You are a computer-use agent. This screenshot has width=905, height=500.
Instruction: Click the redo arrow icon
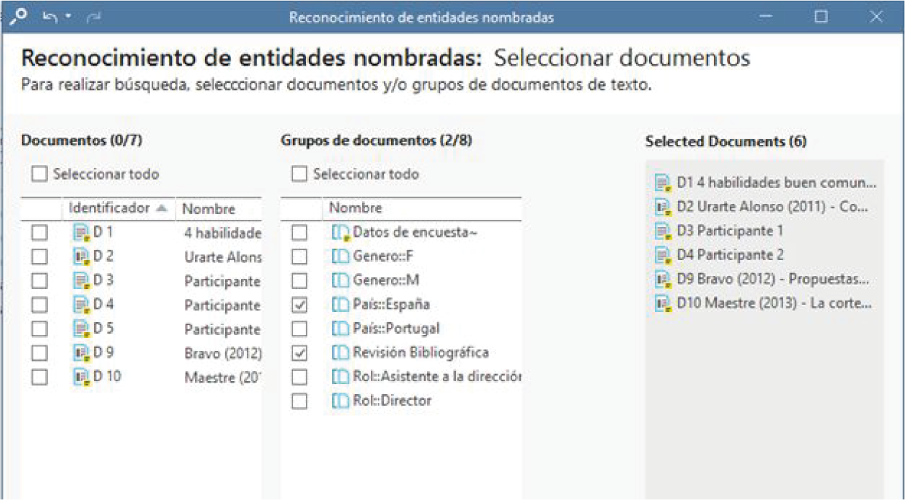pos(95,17)
